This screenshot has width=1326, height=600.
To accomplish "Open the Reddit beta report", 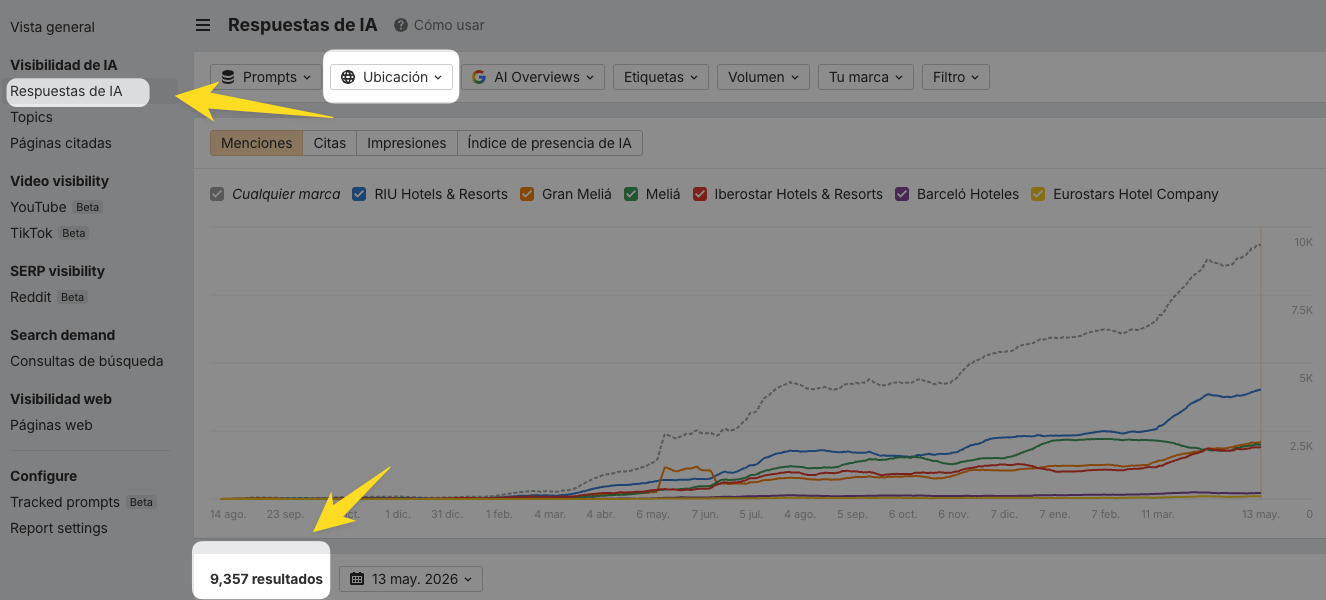I will [x=31, y=297].
